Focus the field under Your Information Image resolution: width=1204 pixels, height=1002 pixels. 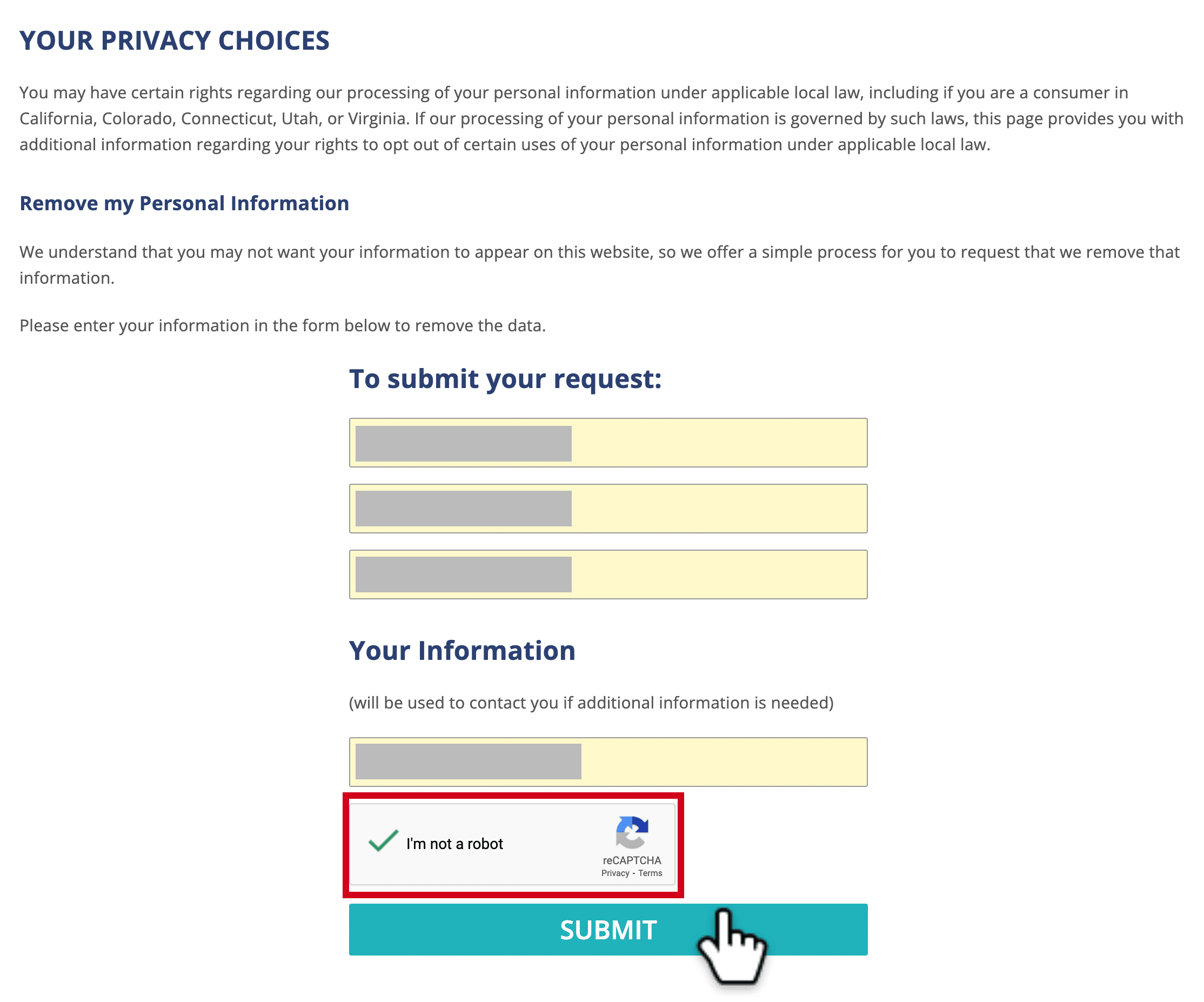[x=608, y=761]
